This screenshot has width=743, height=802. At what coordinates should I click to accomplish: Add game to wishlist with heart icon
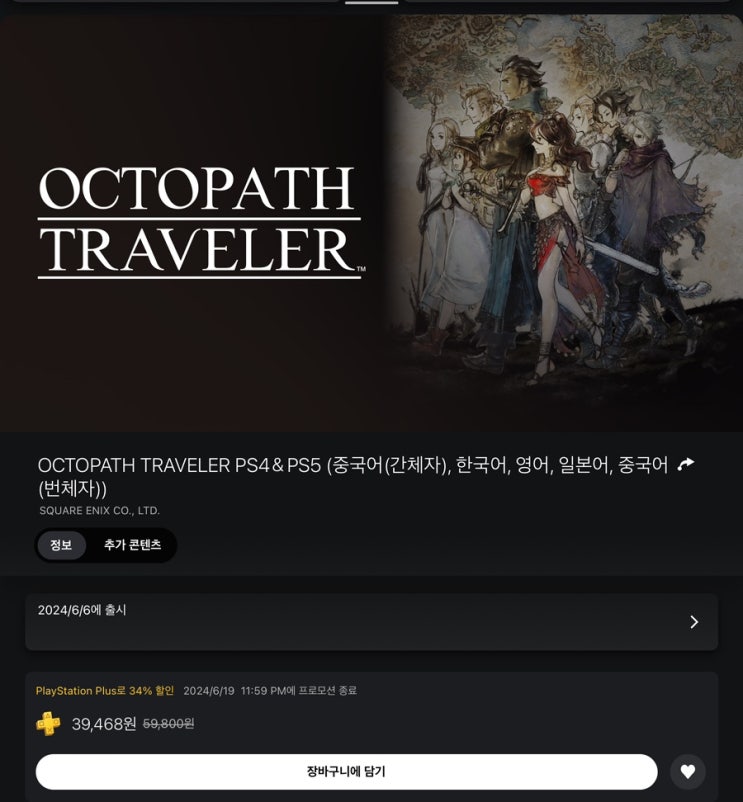pos(688,771)
